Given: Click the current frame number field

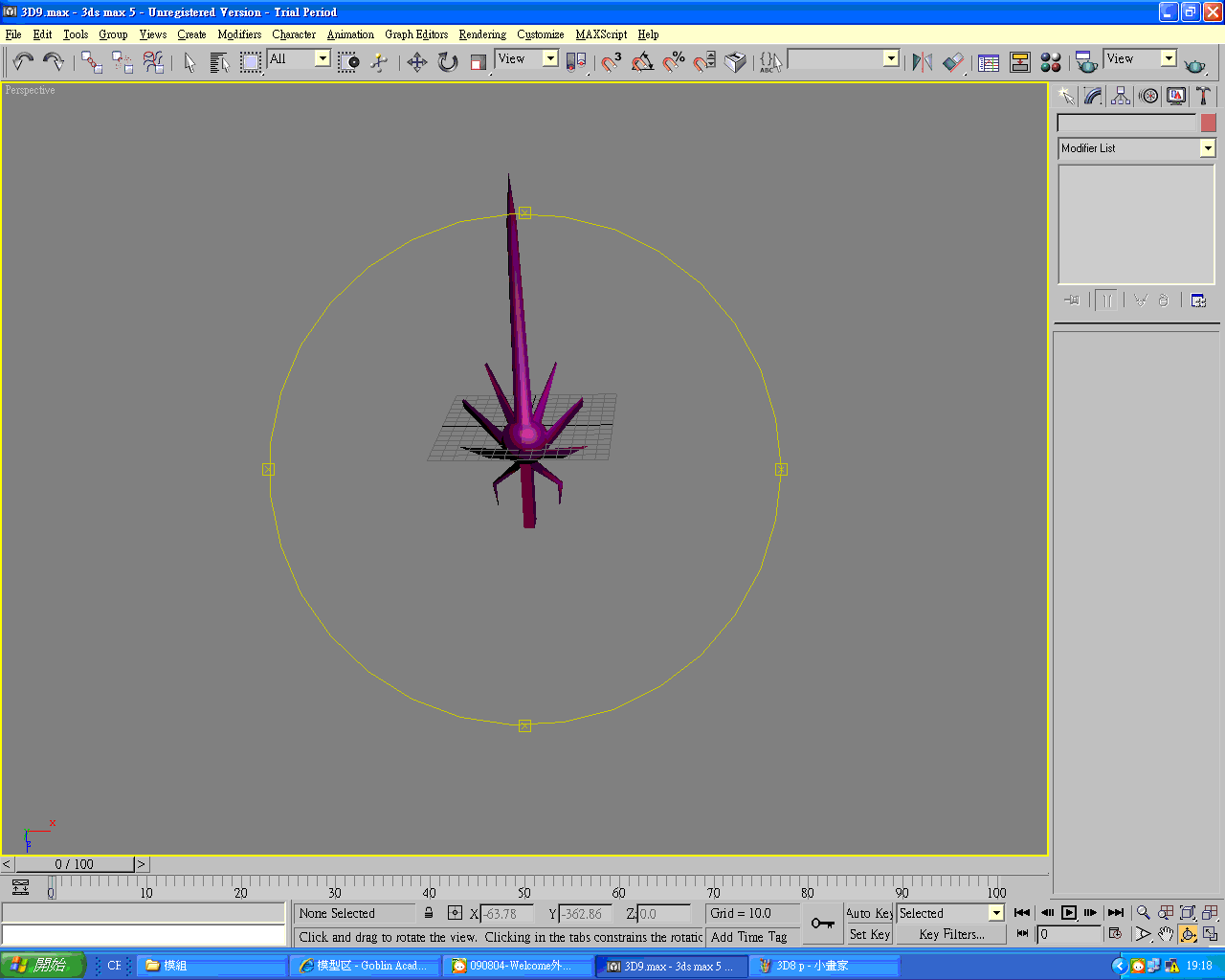Looking at the screenshot, I should [1070, 934].
